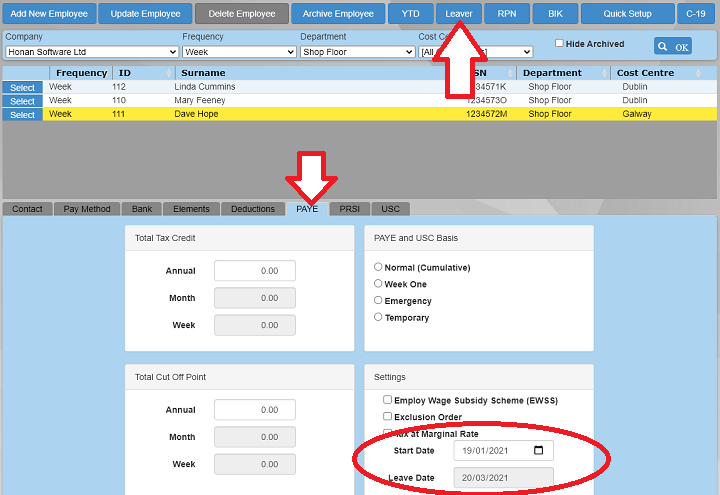Open the Deductions tab
This screenshot has height=495, width=720.
253,209
